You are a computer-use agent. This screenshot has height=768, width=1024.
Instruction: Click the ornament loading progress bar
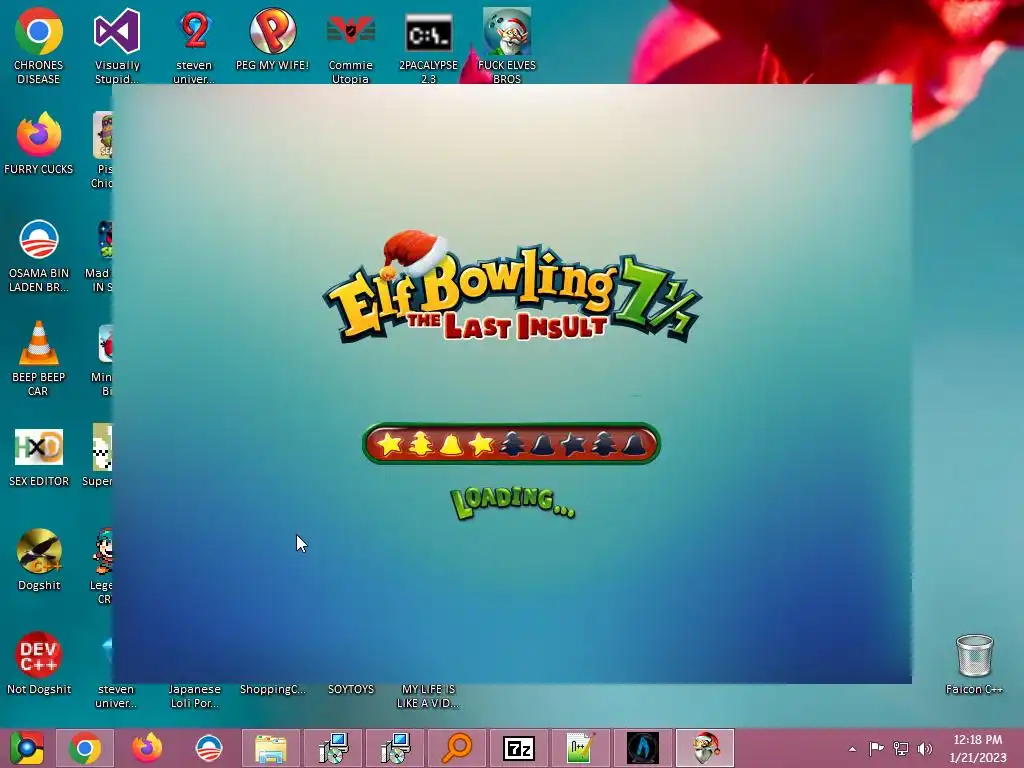(511, 444)
